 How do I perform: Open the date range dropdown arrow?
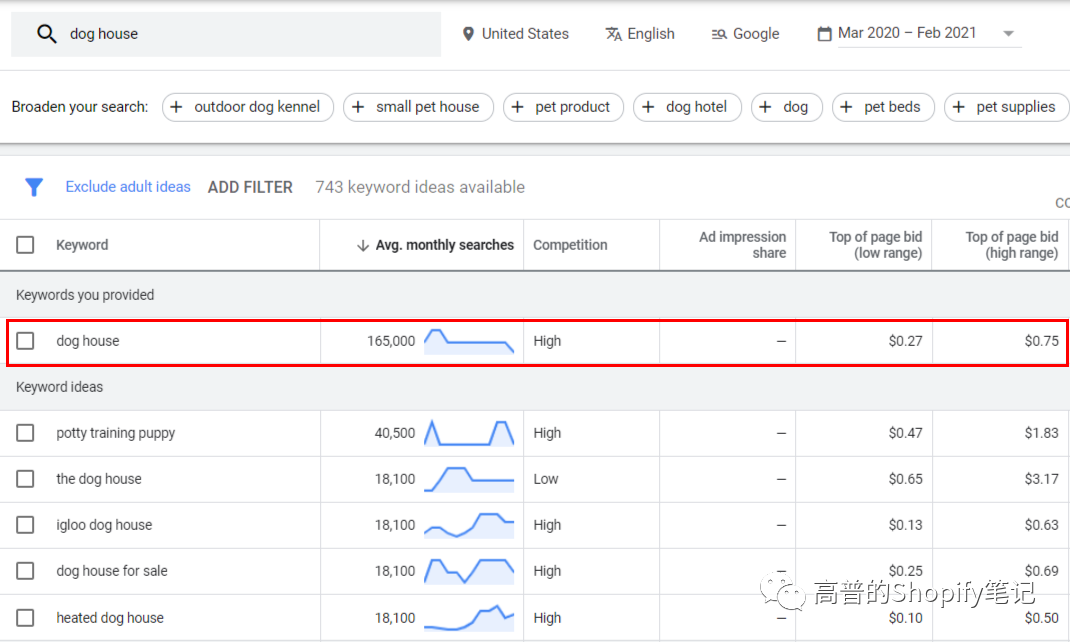1008,34
